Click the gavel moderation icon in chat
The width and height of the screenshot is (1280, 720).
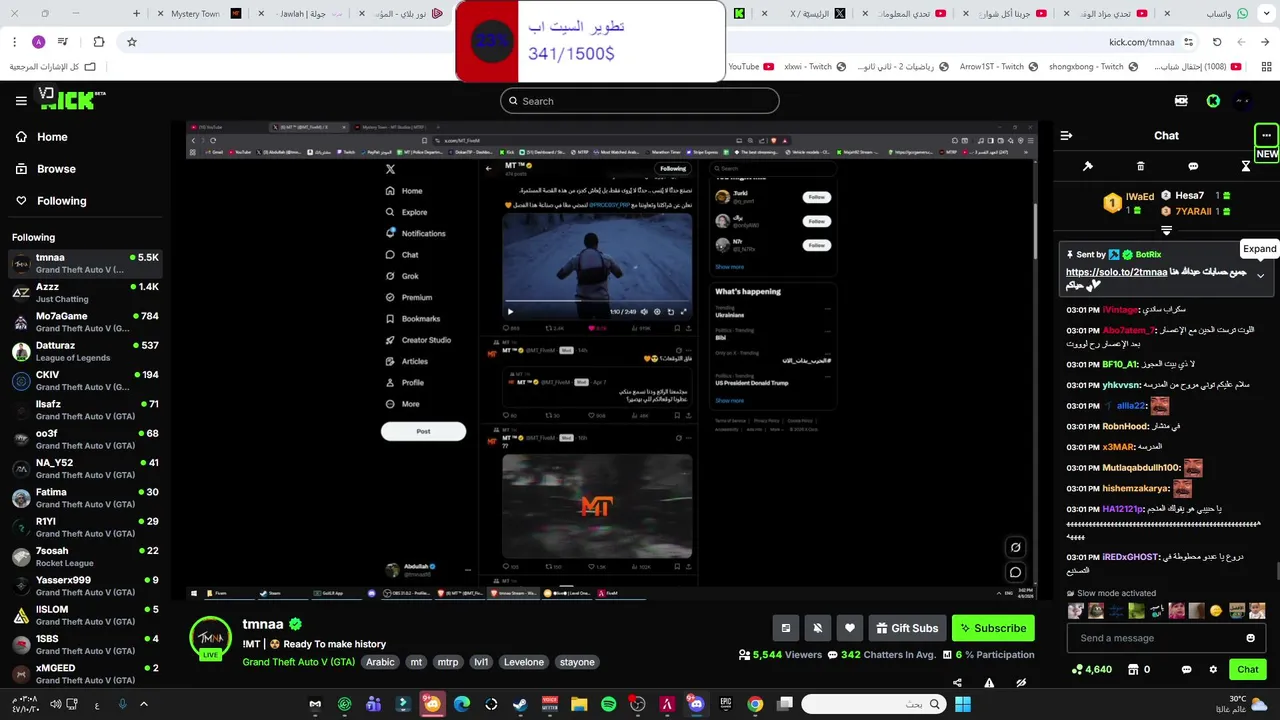tap(1088, 166)
